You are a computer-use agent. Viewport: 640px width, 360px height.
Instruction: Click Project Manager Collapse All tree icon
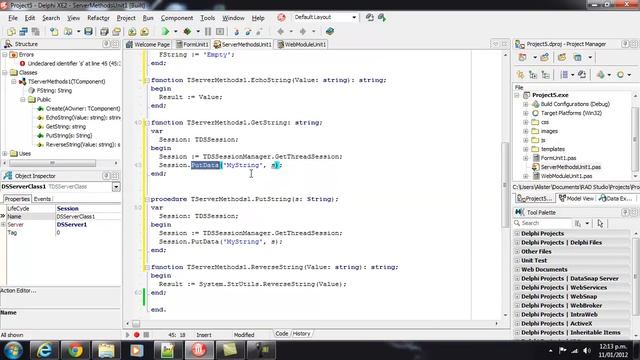pyautogui.click(x=545, y=75)
